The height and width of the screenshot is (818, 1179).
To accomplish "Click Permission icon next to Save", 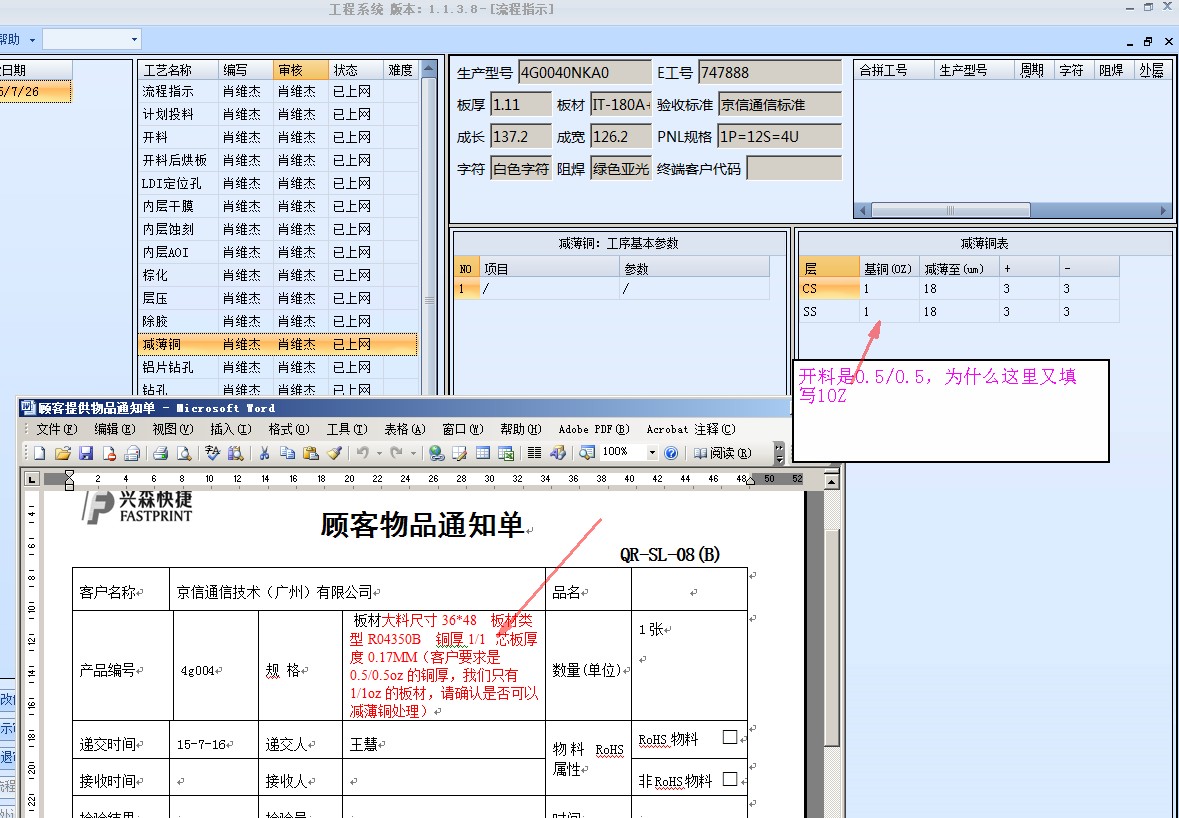I will [x=109, y=453].
